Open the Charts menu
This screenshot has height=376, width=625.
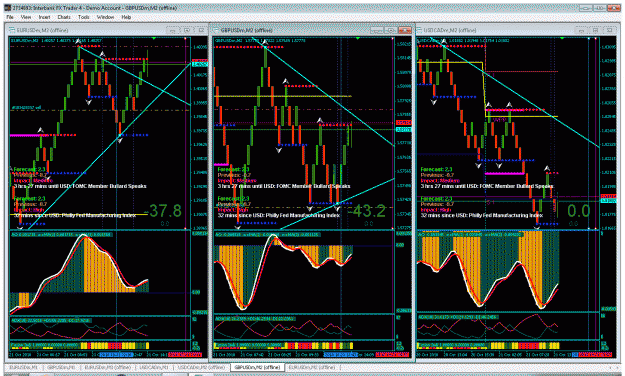(64, 17)
